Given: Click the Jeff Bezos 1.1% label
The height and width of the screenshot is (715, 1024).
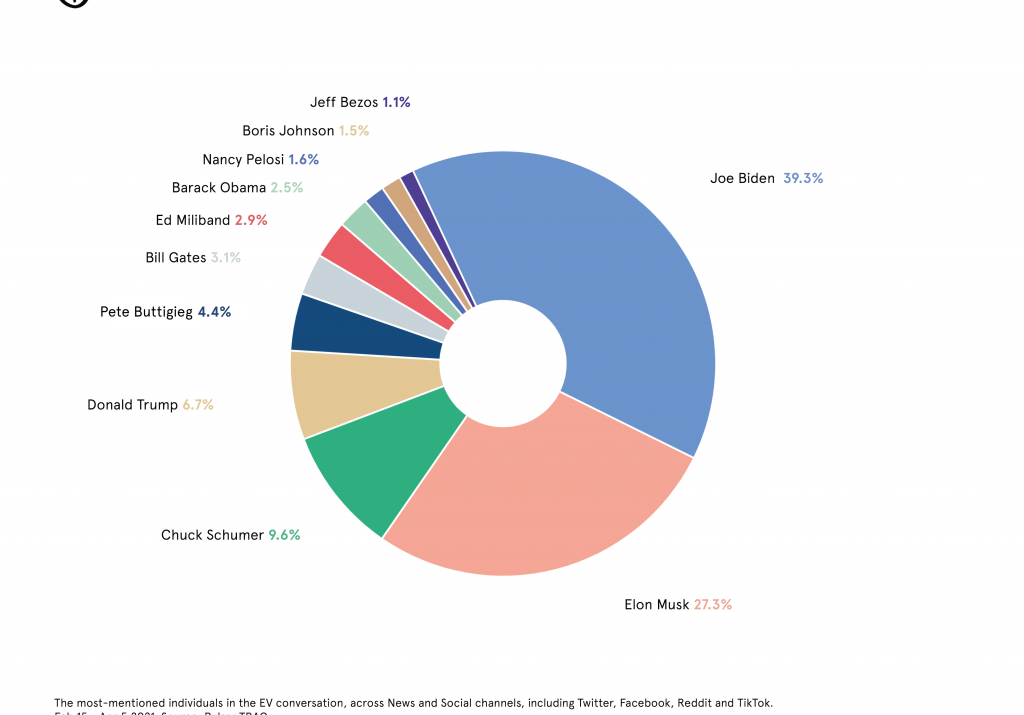Looking at the screenshot, I should [x=360, y=102].
